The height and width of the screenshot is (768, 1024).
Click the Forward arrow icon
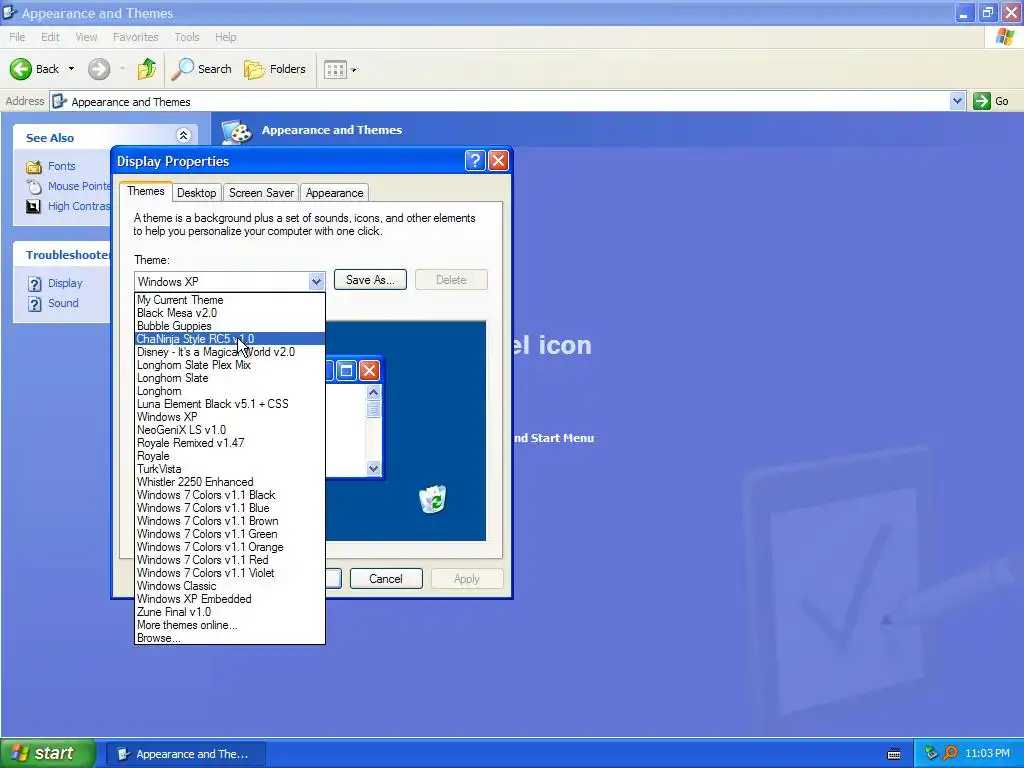pyautogui.click(x=99, y=69)
